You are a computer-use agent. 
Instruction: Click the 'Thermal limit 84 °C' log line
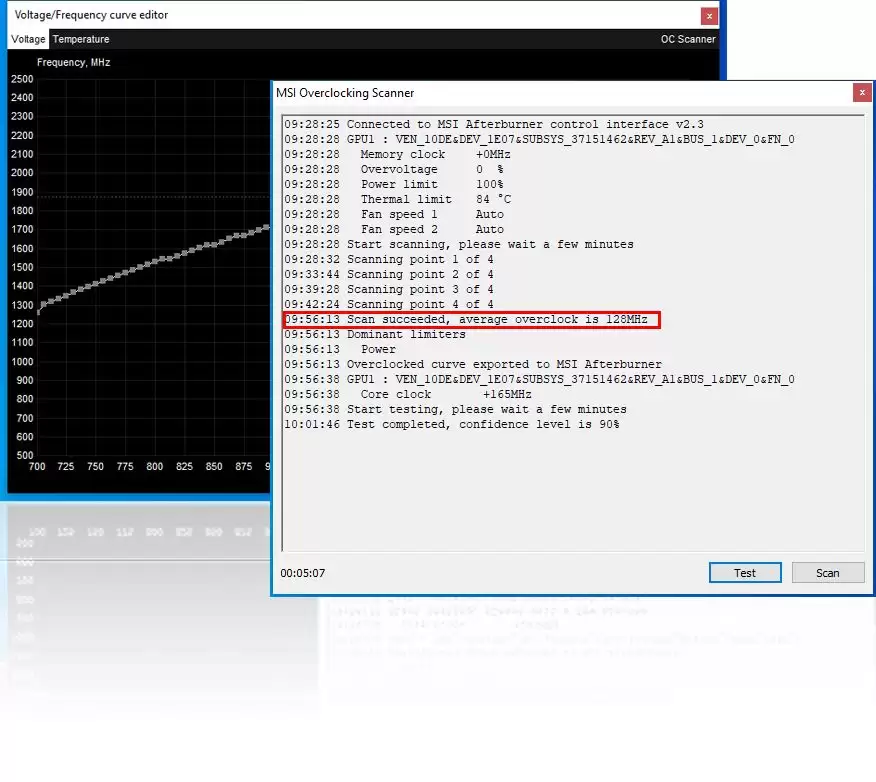pos(398,199)
